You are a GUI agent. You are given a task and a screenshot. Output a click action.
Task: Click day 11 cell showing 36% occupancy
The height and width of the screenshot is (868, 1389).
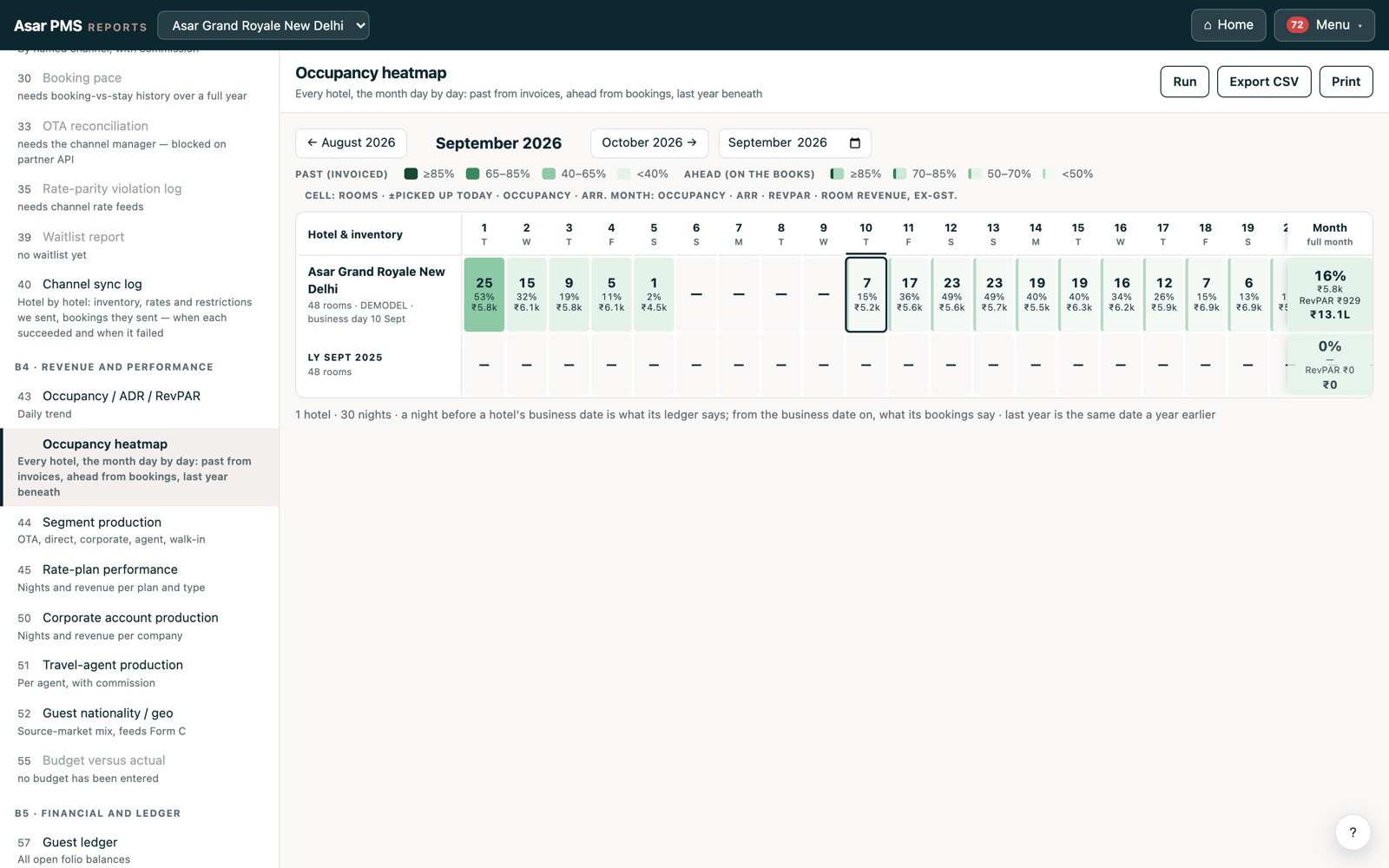tap(908, 294)
